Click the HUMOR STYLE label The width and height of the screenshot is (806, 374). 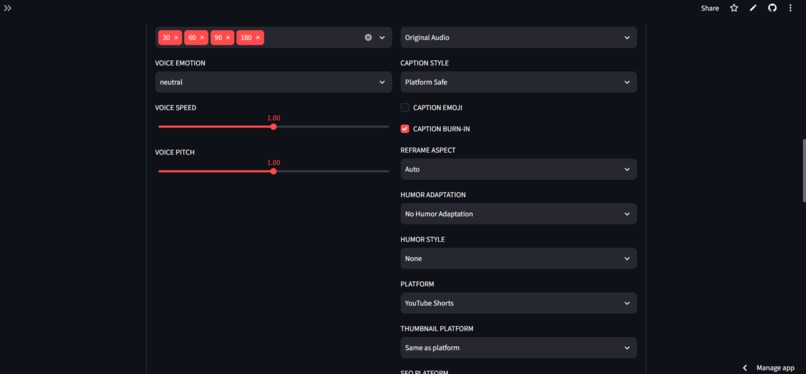pyautogui.click(x=423, y=240)
